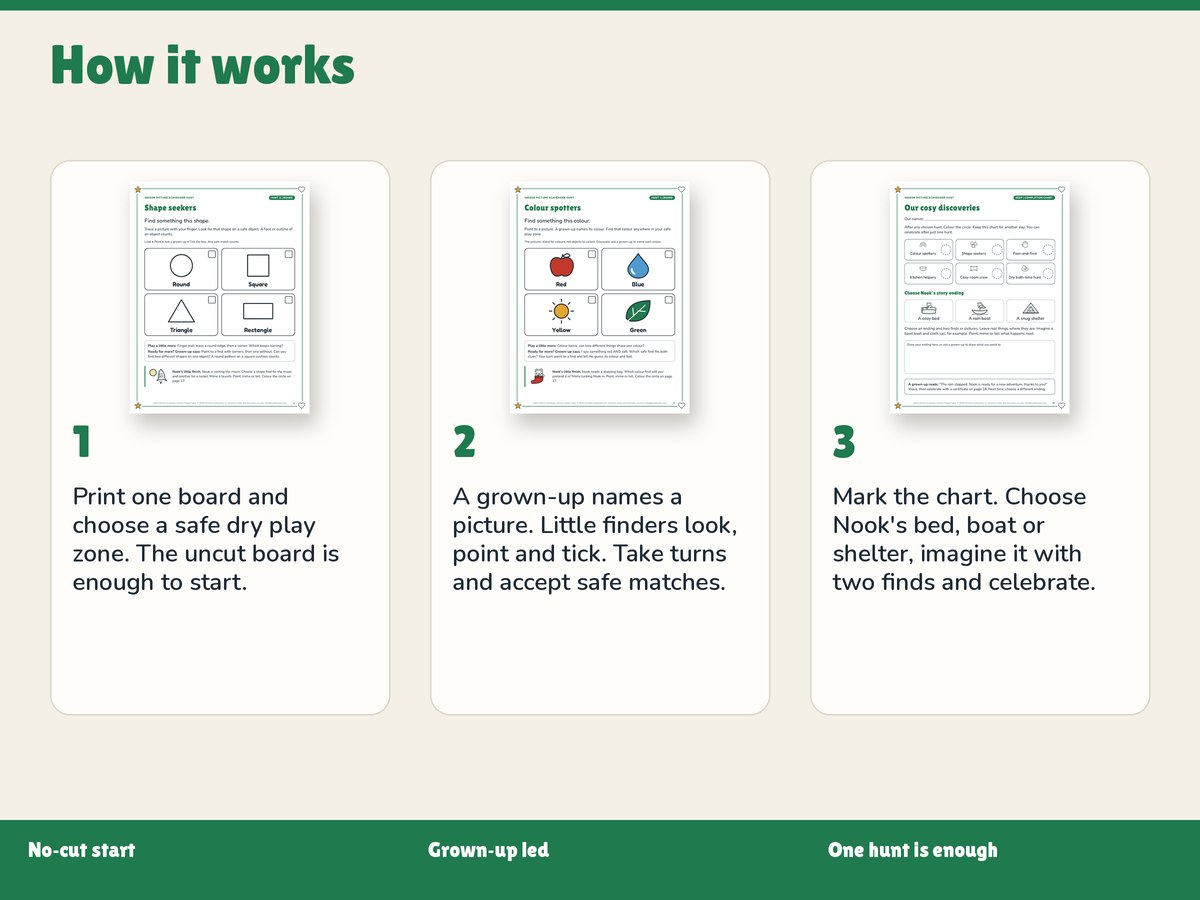Click the large step number 1
1200x900 pixels.
[81, 442]
